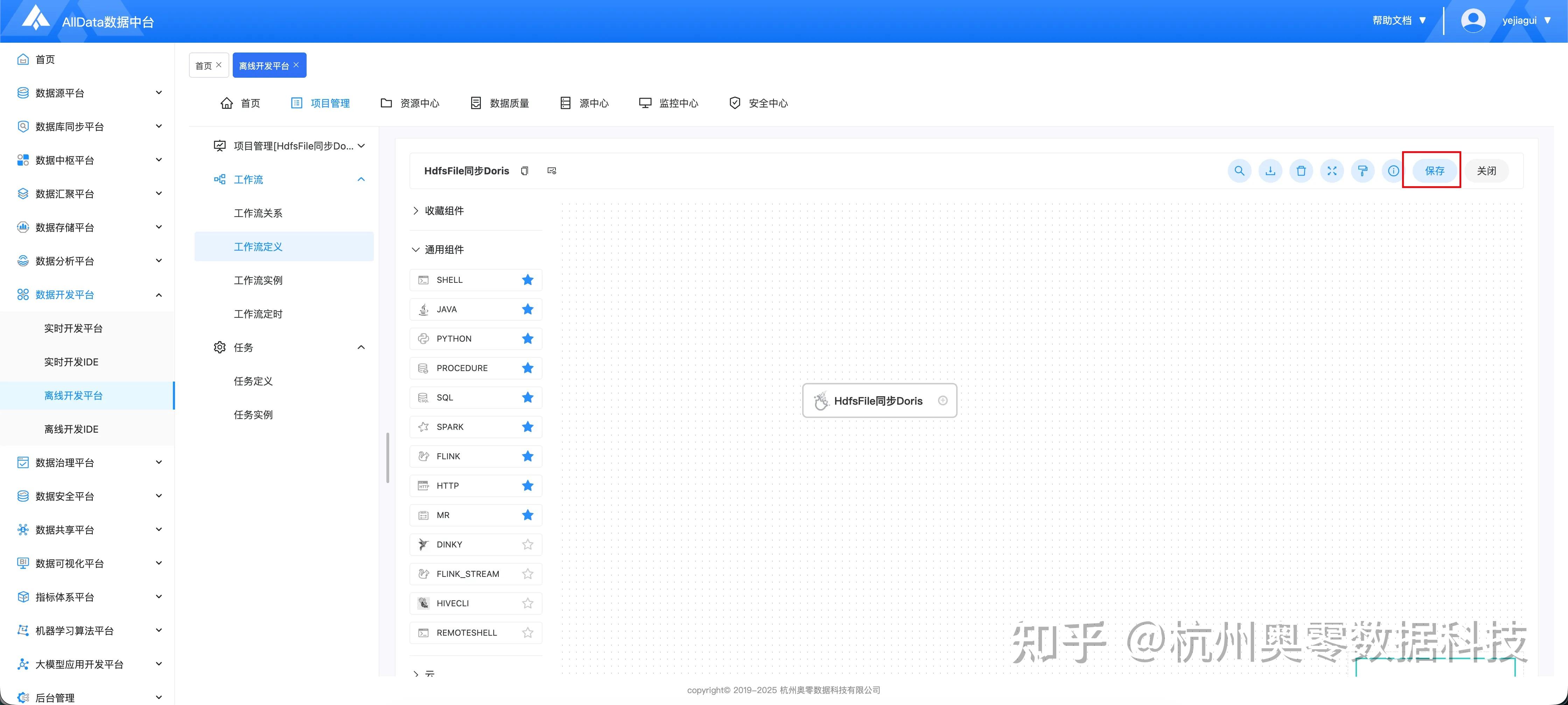
Task: Click the download workflow icon
Action: click(1270, 171)
